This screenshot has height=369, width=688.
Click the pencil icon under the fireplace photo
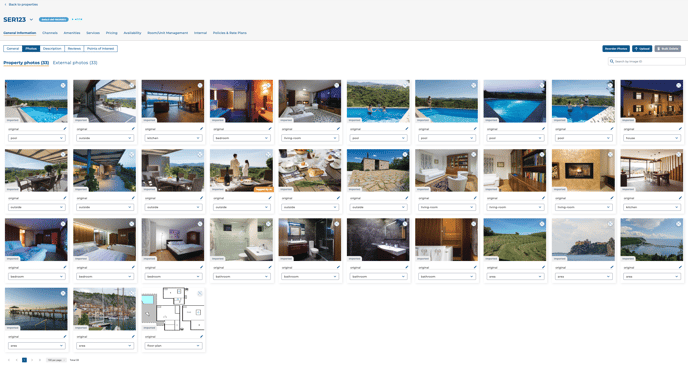tap(612, 198)
